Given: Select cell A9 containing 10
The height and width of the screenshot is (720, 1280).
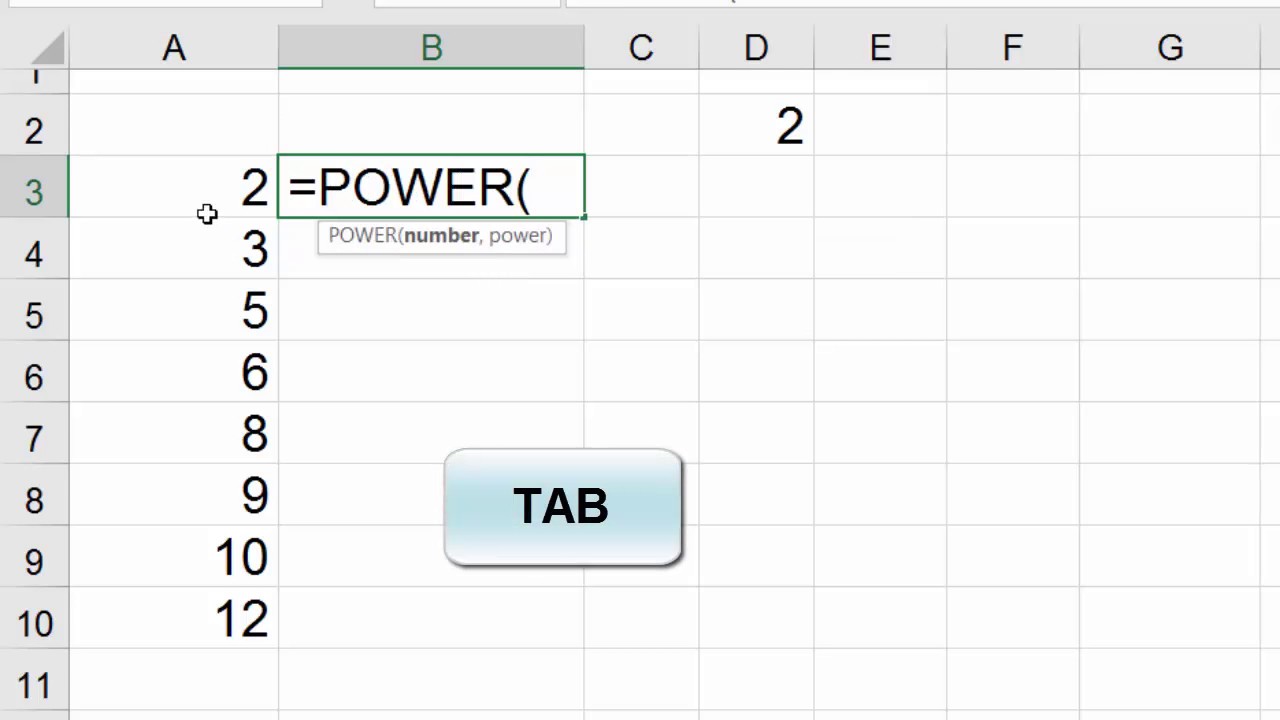Looking at the screenshot, I should (174, 557).
